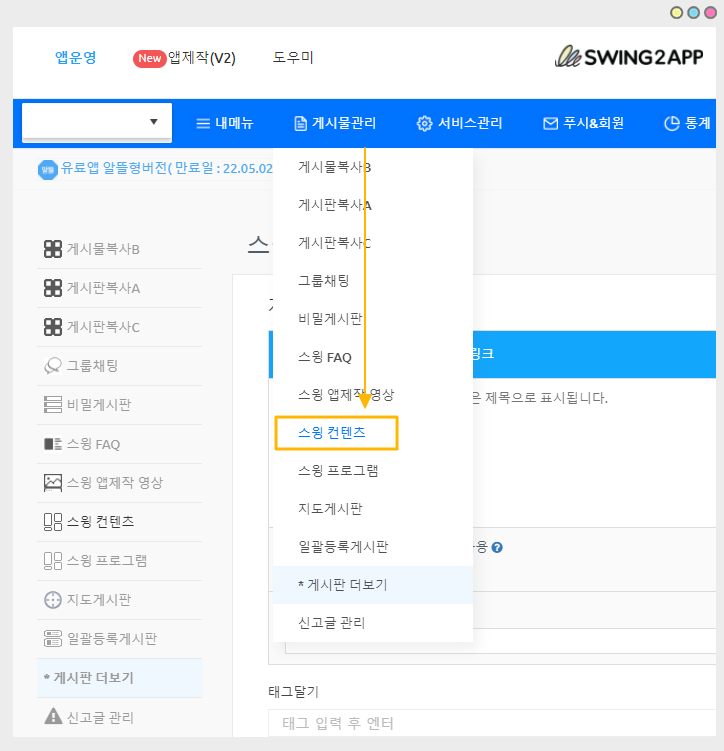This screenshot has width=724, height=751.
Task: Click the list icon beside sidebar 비밀게시판
Action: pyautogui.click(x=53, y=405)
